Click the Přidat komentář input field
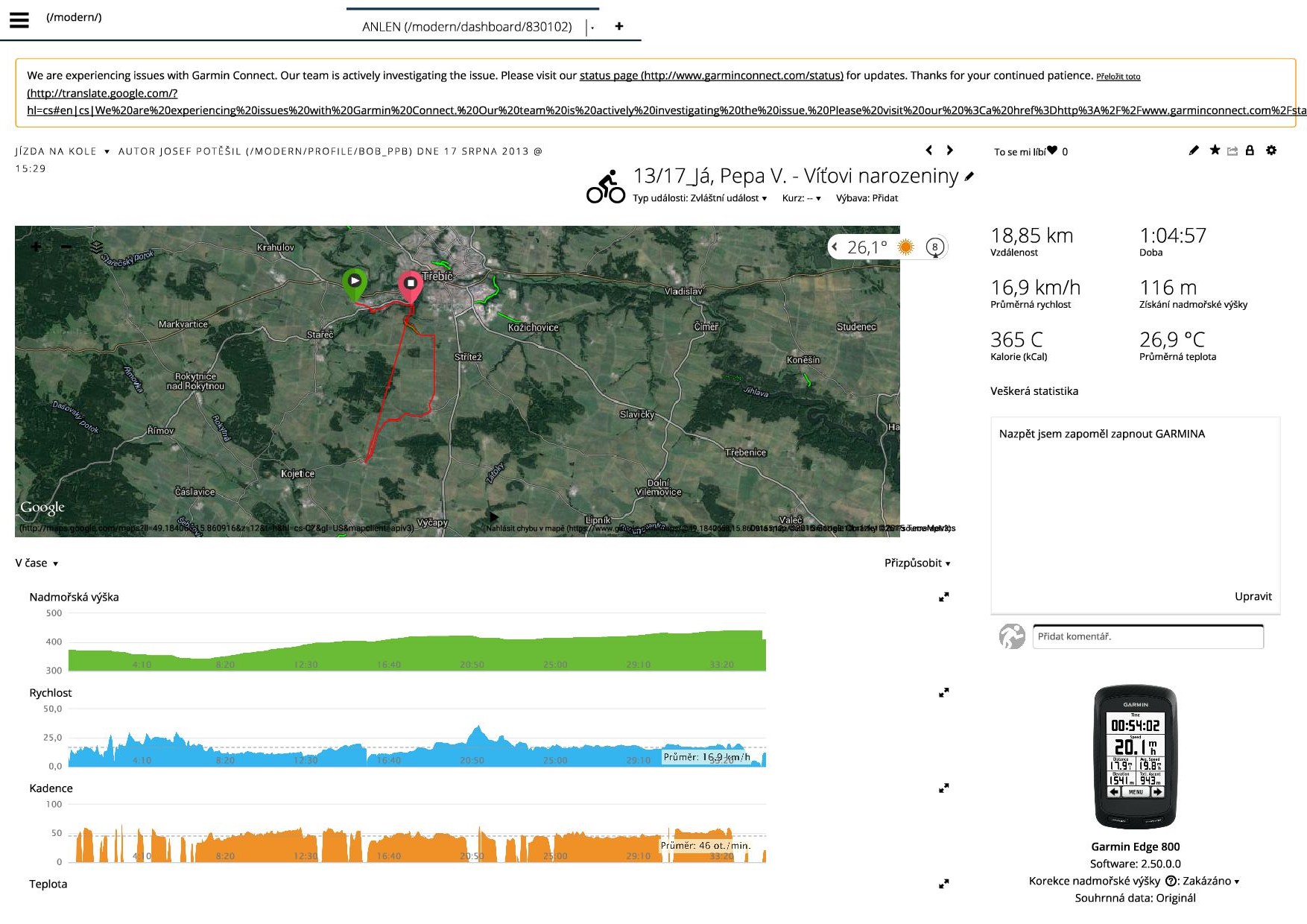Screen dimensions: 1307x924 click(x=1148, y=636)
